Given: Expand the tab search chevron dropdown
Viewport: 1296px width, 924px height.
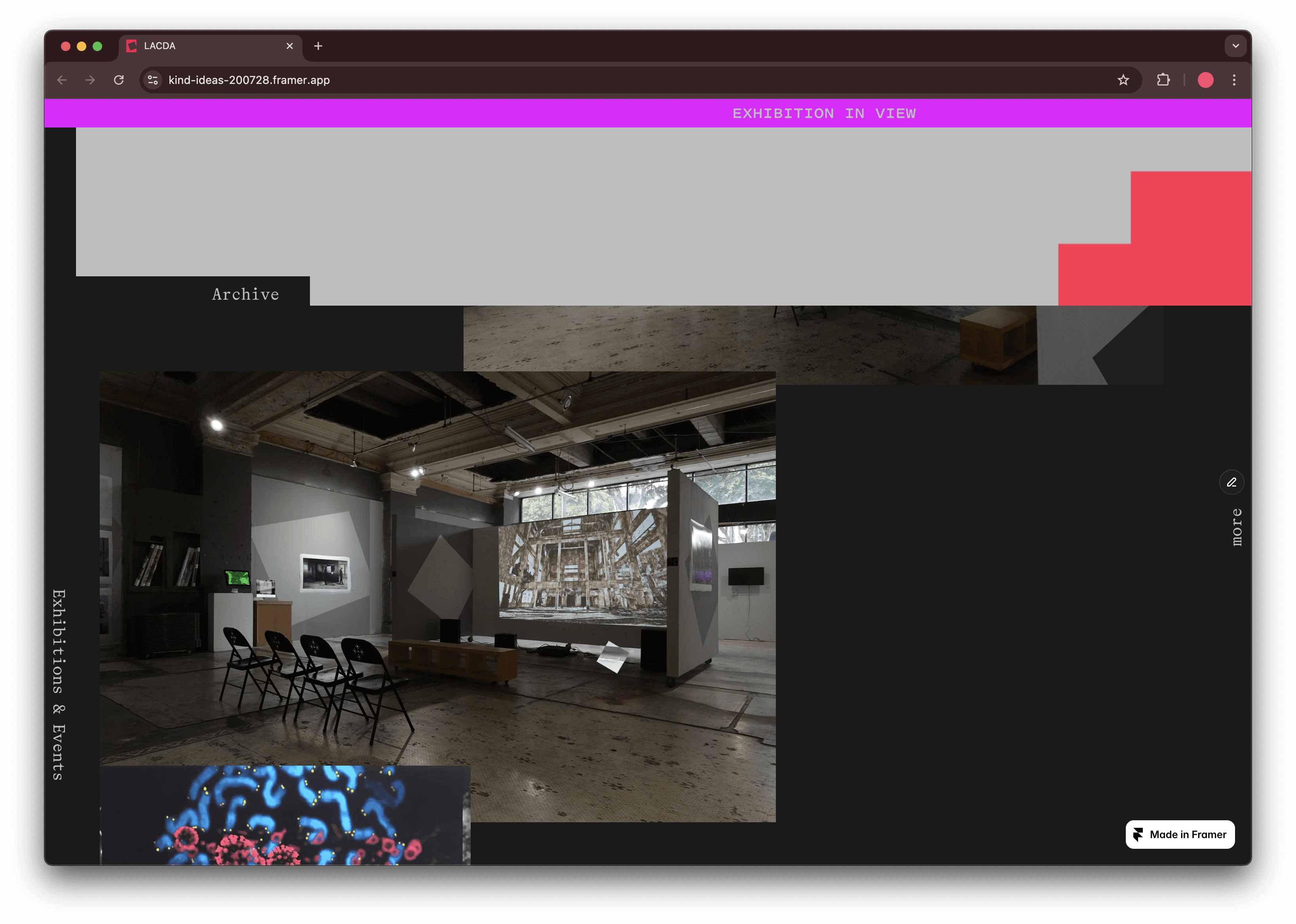Looking at the screenshot, I should click(1235, 46).
